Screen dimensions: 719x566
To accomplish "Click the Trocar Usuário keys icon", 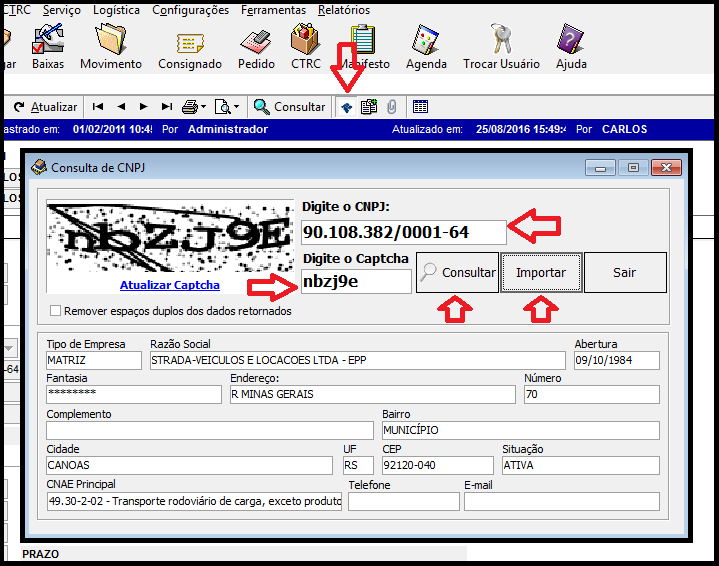I will click(501, 44).
